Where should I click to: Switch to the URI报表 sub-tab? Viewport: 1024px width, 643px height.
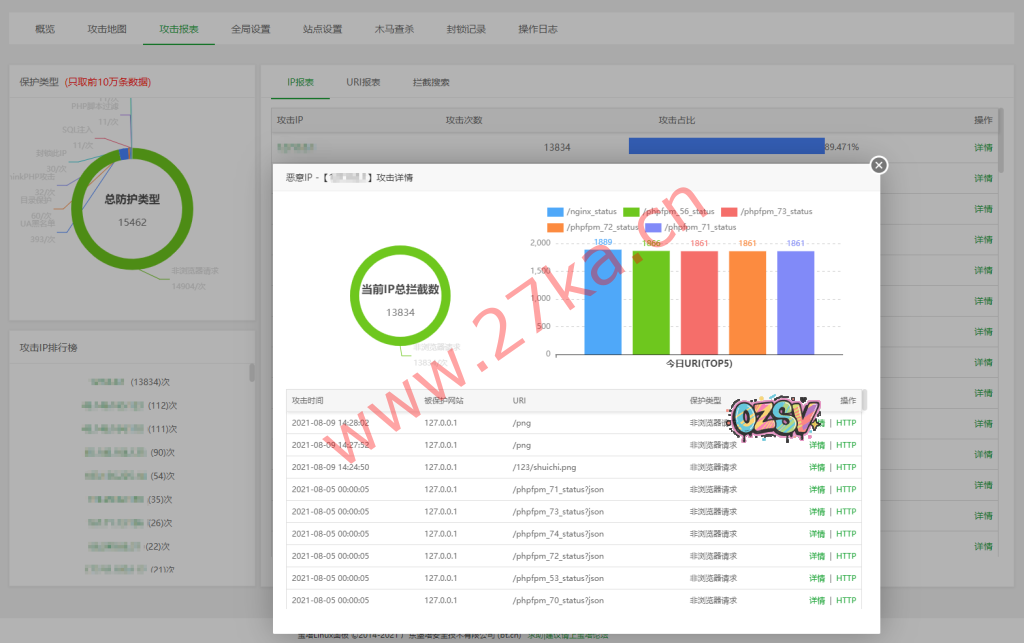363,82
